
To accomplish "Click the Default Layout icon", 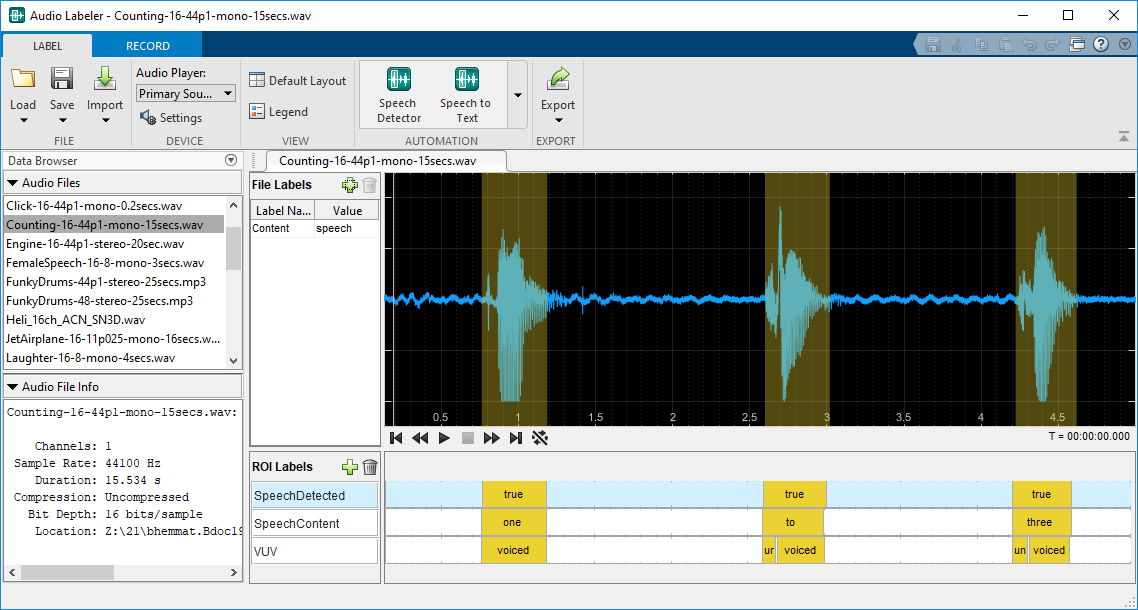I will tap(257, 81).
